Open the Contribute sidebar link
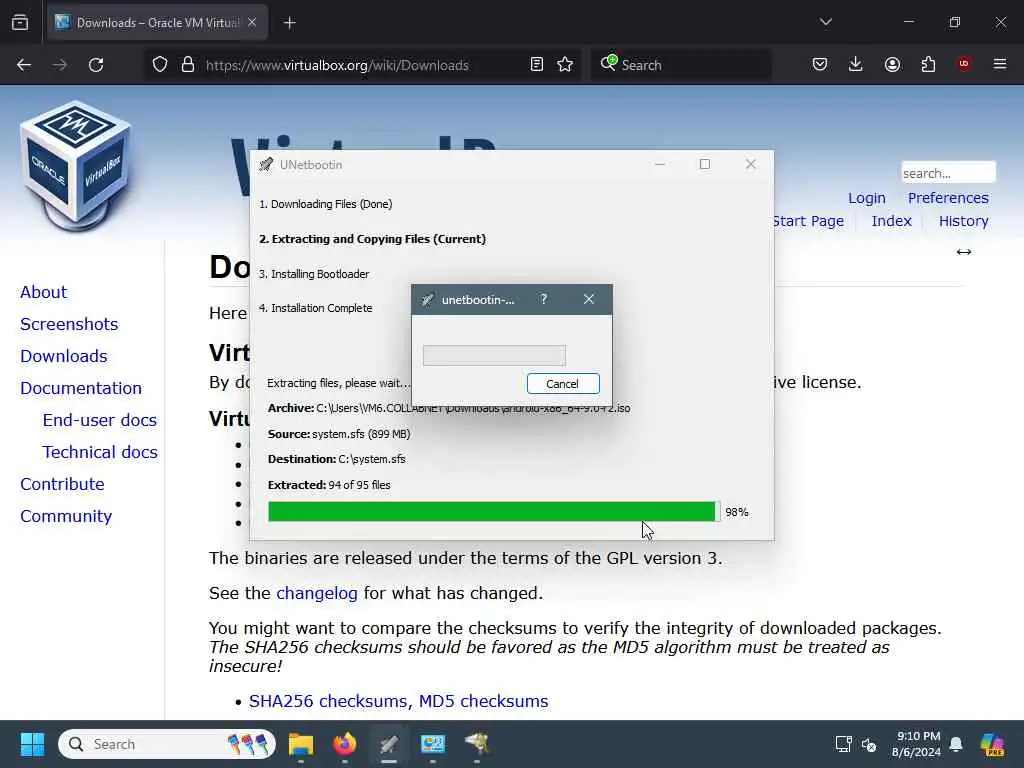Viewport: 1024px width, 768px height. (x=63, y=484)
